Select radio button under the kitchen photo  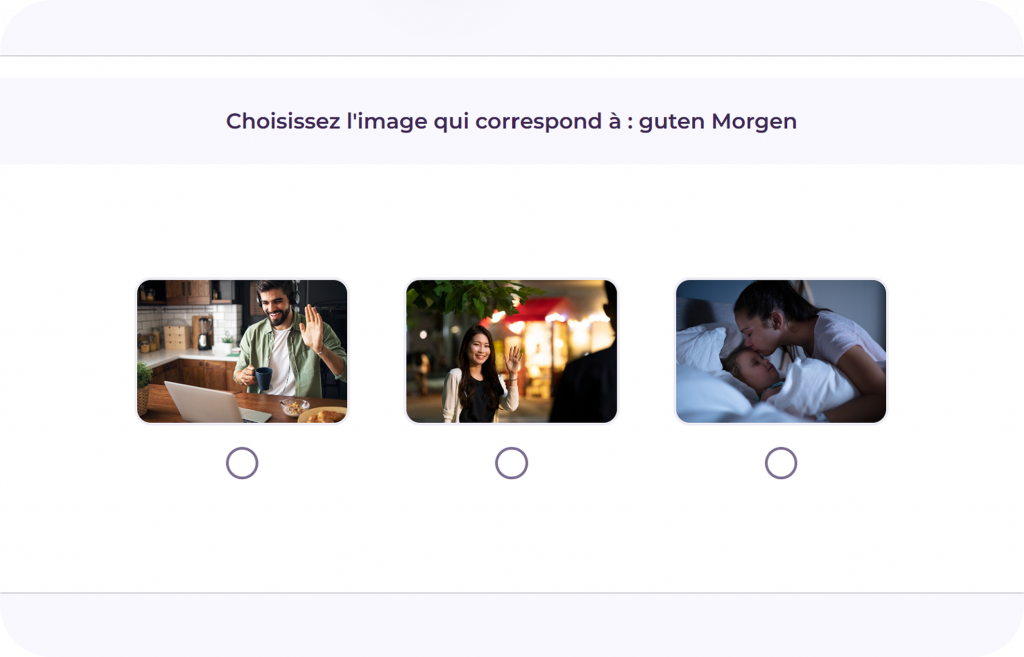pos(242,463)
